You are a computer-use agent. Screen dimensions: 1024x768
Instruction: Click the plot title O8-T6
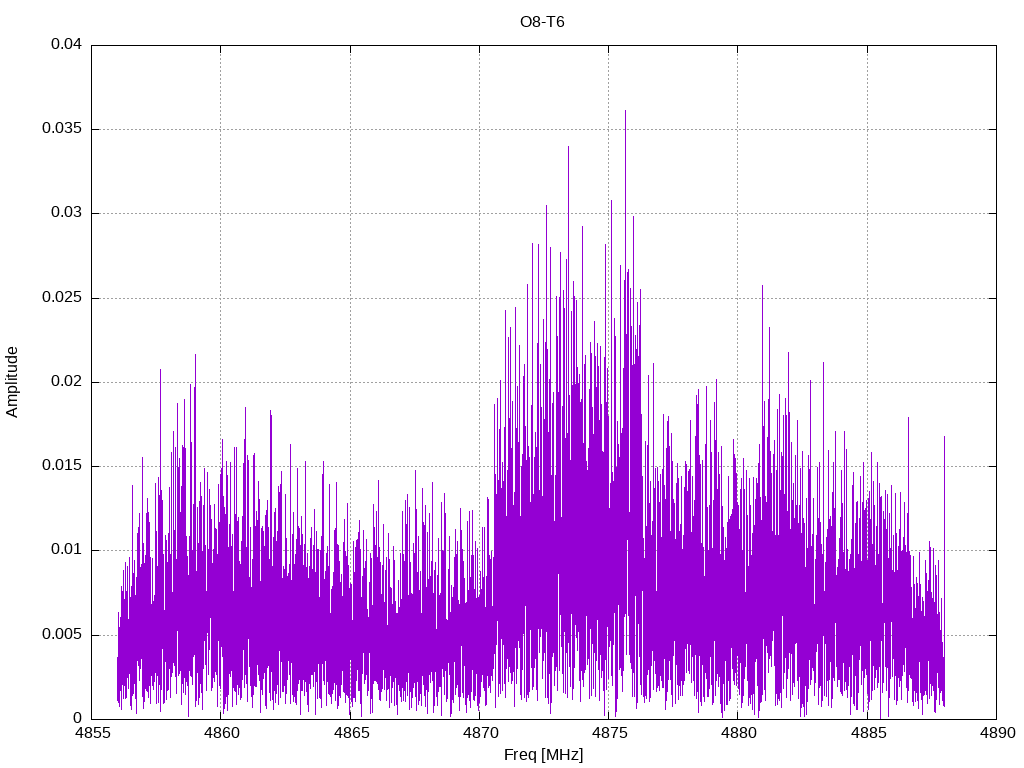543,21
